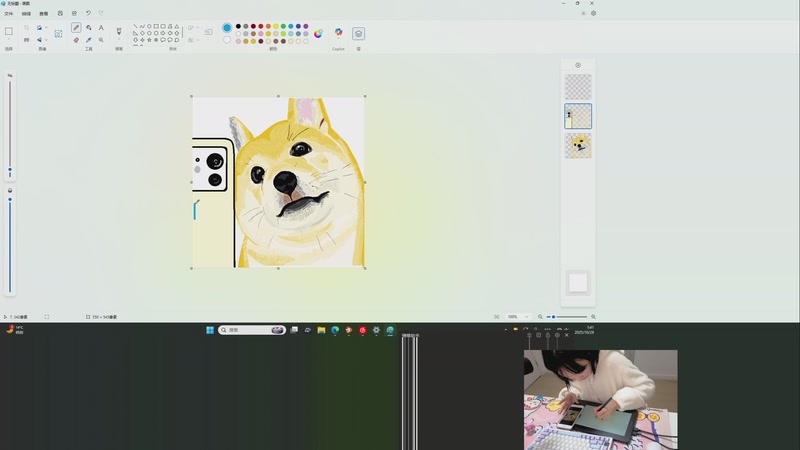The height and width of the screenshot is (450, 800).
Task: Click the redo arrow
Action: point(101,13)
